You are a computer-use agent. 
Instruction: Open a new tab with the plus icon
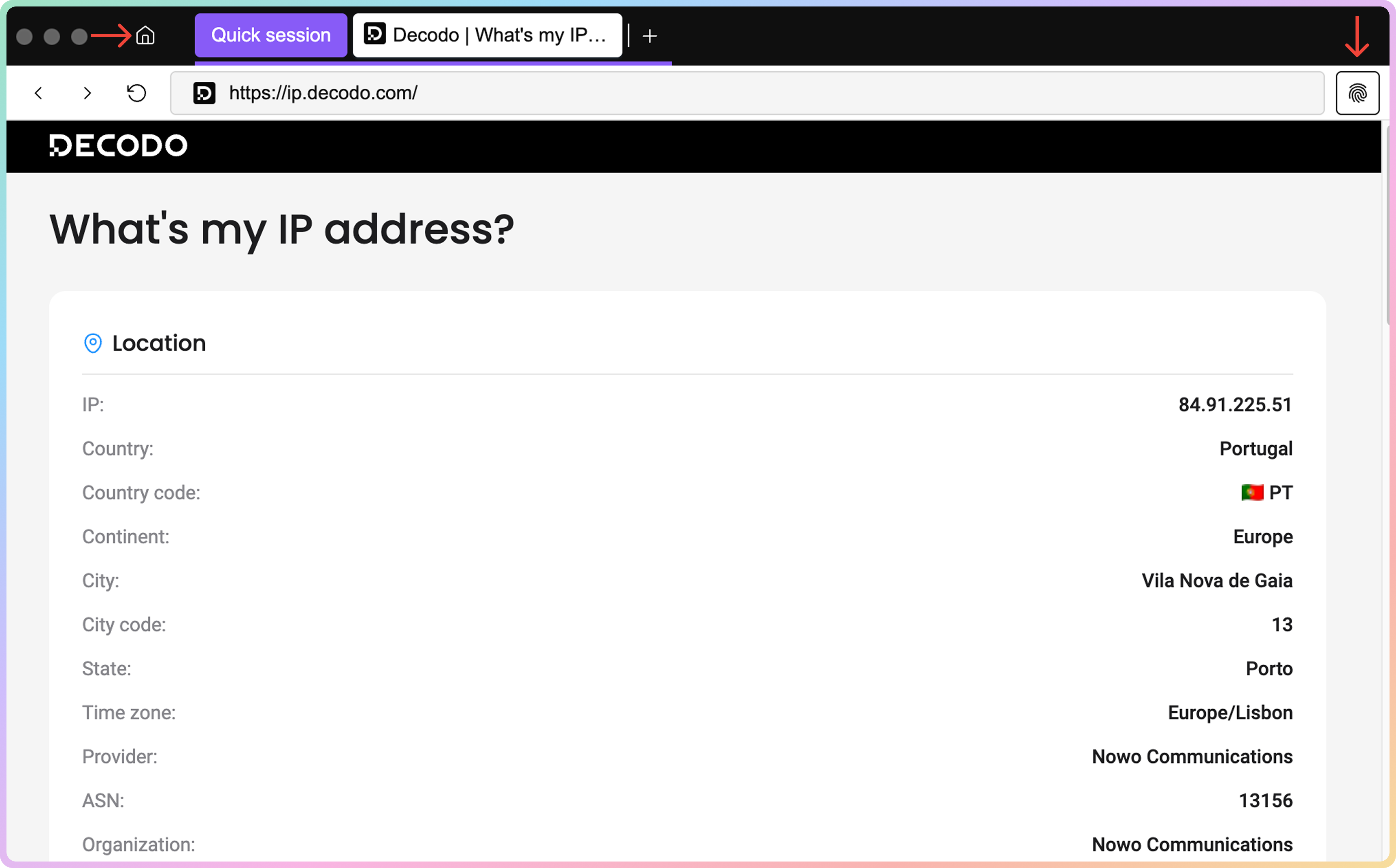[x=649, y=36]
